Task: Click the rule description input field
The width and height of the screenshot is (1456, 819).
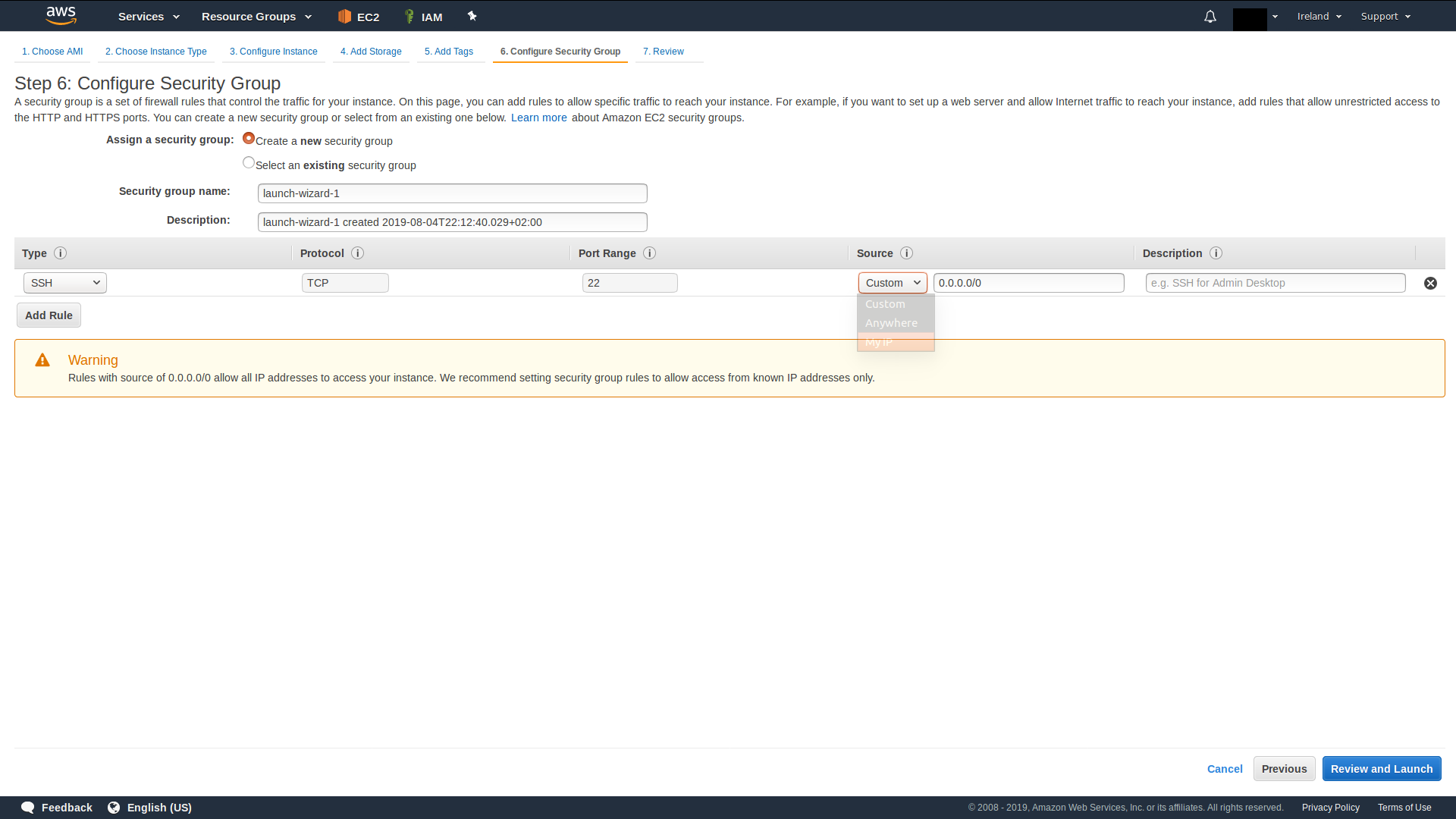Action: point(1276,283)
